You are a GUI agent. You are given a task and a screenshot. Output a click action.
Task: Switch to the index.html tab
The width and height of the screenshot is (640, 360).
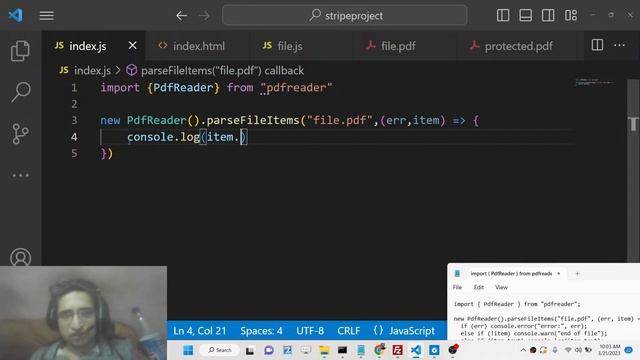tap(198, 46)
